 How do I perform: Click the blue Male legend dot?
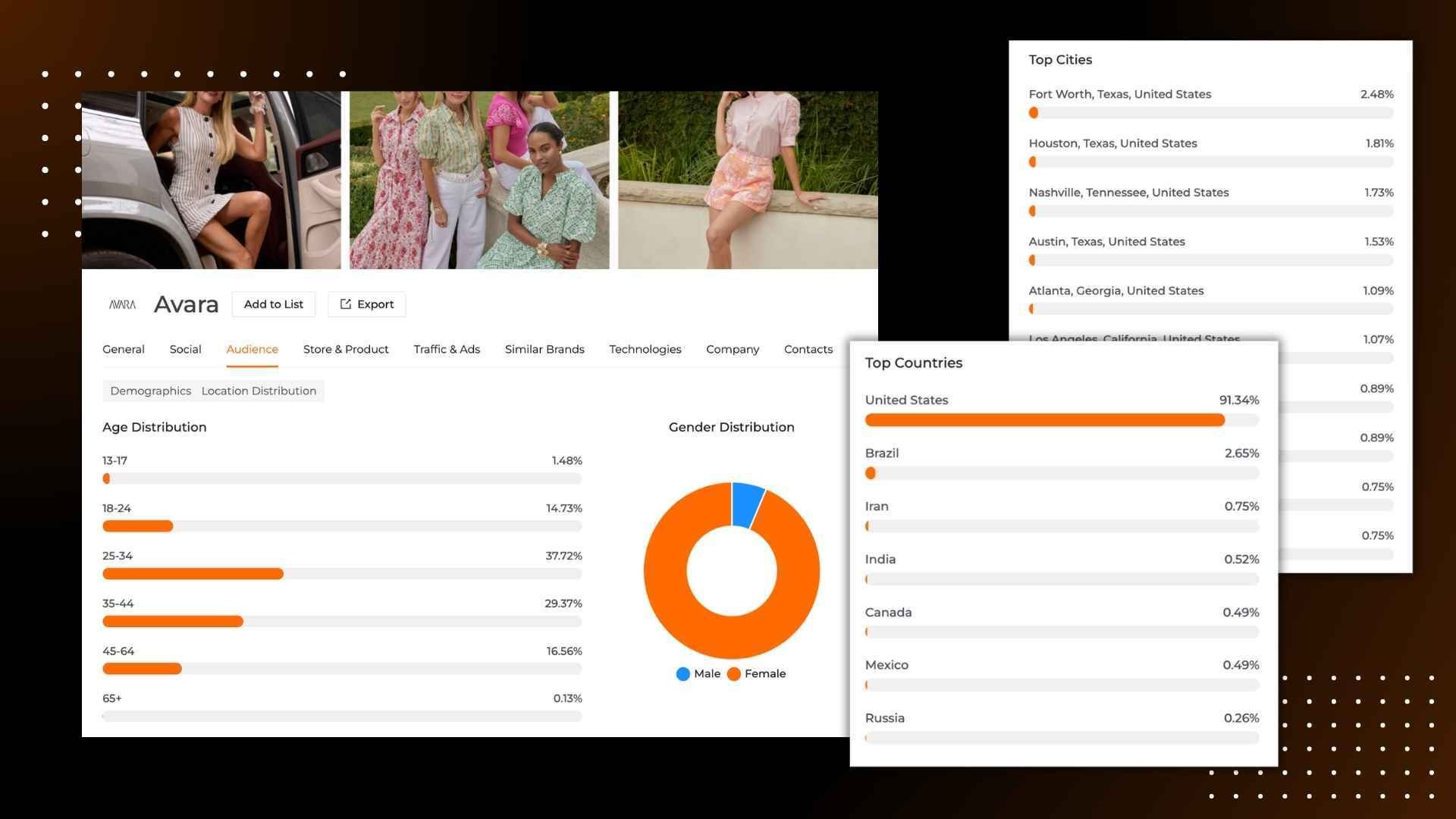tap(682, 674)
